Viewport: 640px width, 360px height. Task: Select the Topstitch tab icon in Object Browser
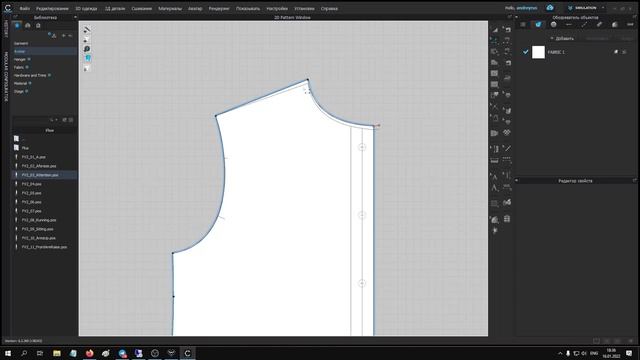(x=584, y=24)
